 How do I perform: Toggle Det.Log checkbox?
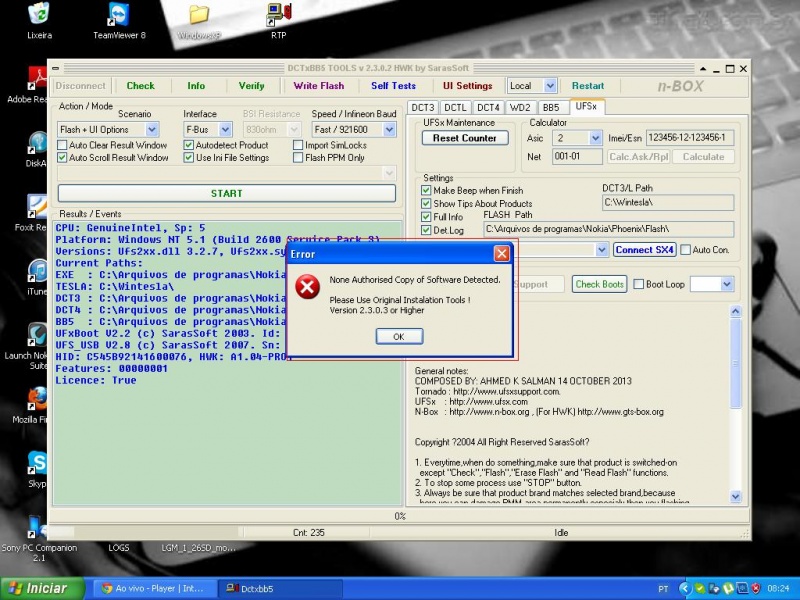426,230
